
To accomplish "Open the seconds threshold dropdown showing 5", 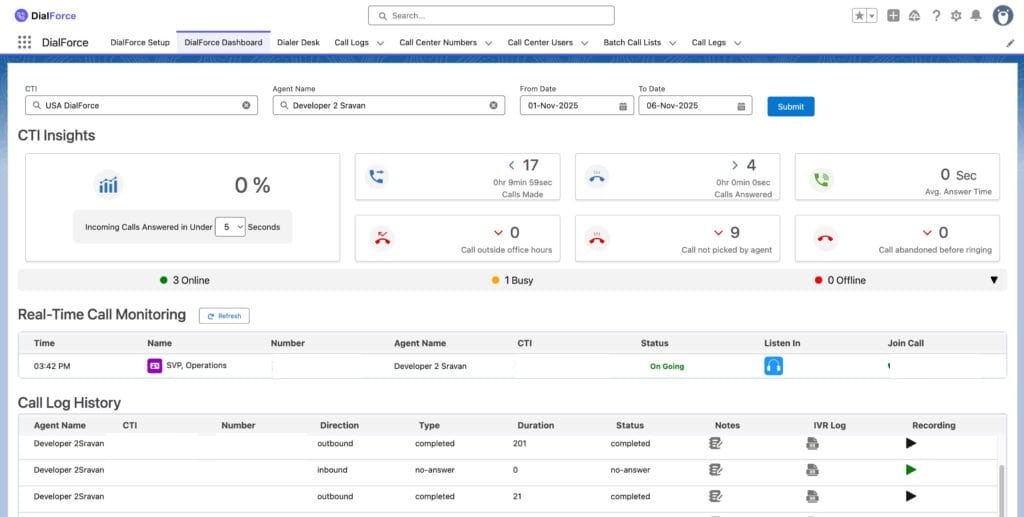I will coord(230,227).
